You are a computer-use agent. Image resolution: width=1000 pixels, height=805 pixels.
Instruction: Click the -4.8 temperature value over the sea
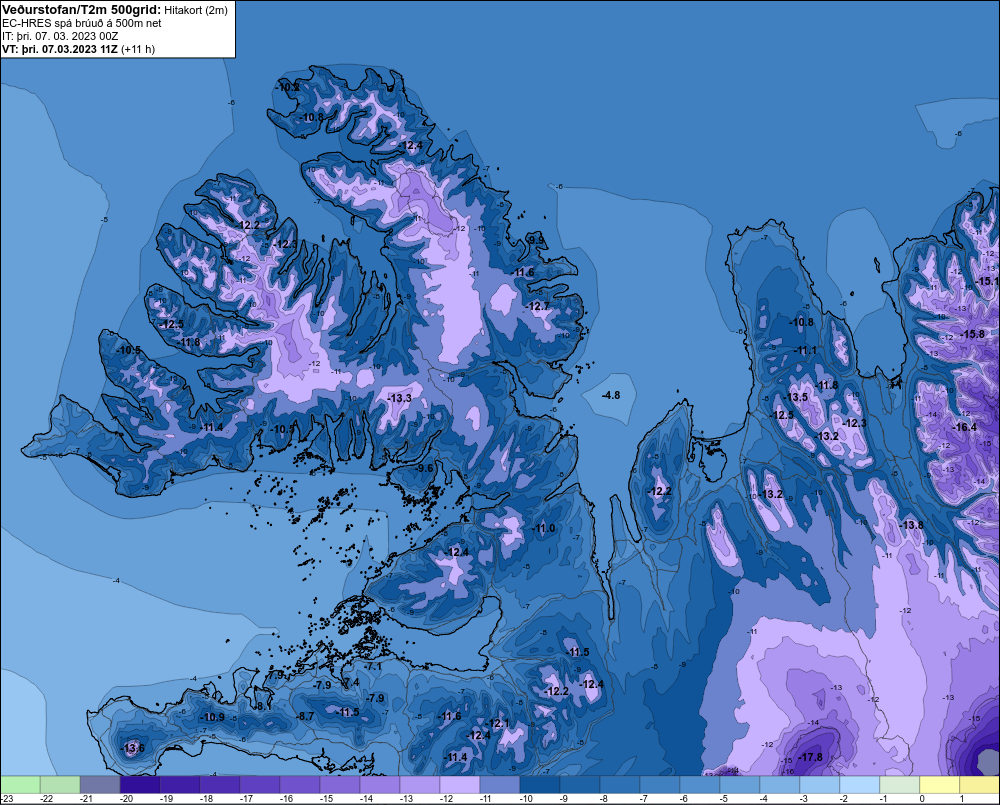tap(611, 395)
